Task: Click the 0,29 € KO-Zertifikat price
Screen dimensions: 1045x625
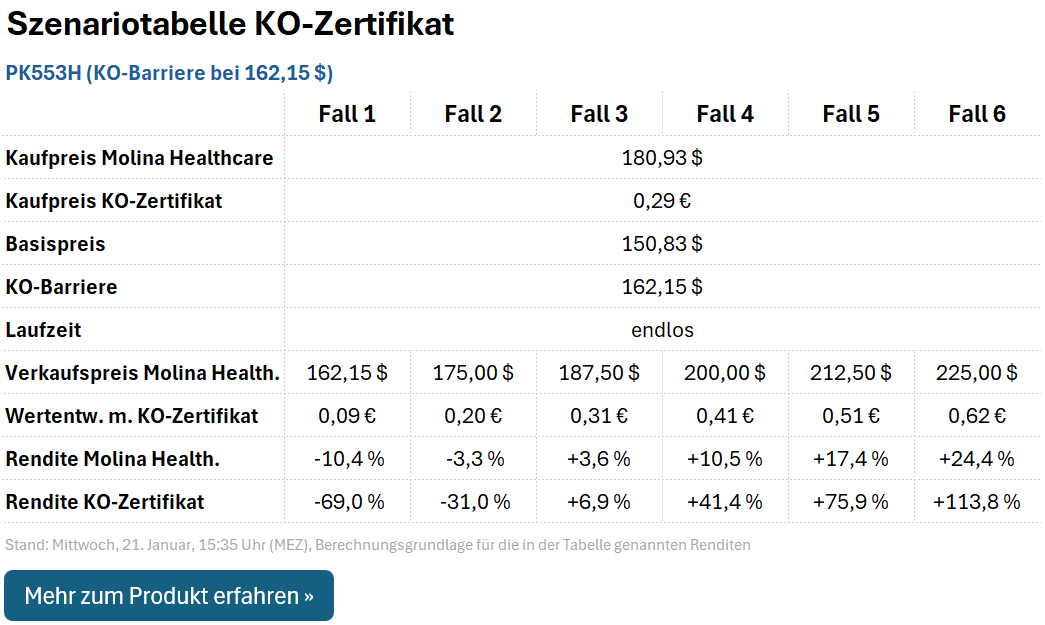Action: click(662, 201)
